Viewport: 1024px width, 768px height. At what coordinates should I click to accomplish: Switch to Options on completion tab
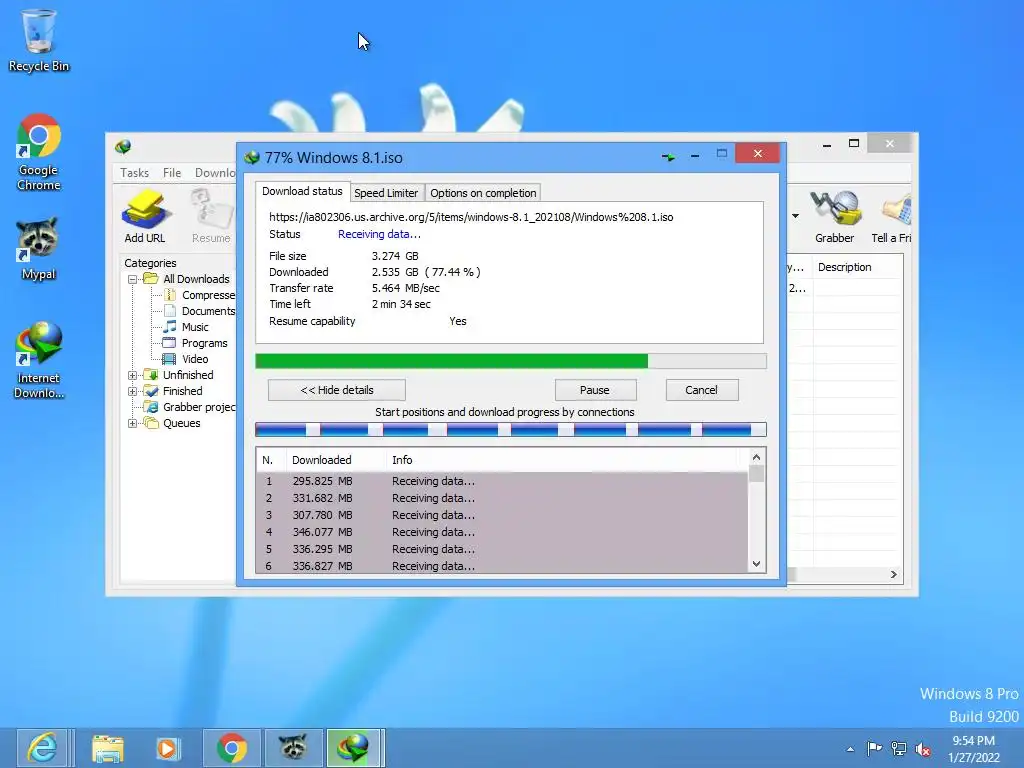(483, 193)
